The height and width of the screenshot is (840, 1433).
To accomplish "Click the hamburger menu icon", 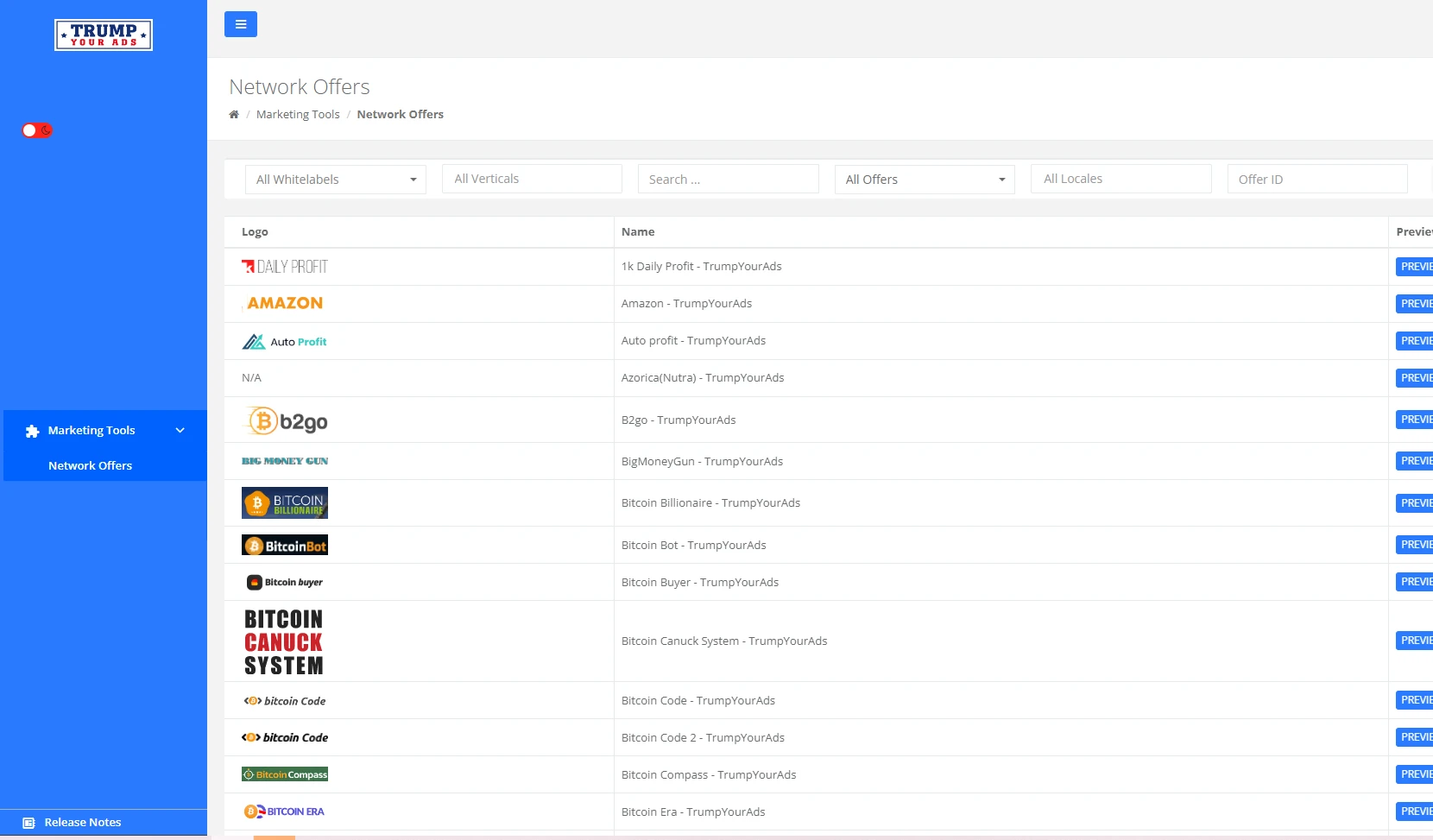I will (241, 24).
